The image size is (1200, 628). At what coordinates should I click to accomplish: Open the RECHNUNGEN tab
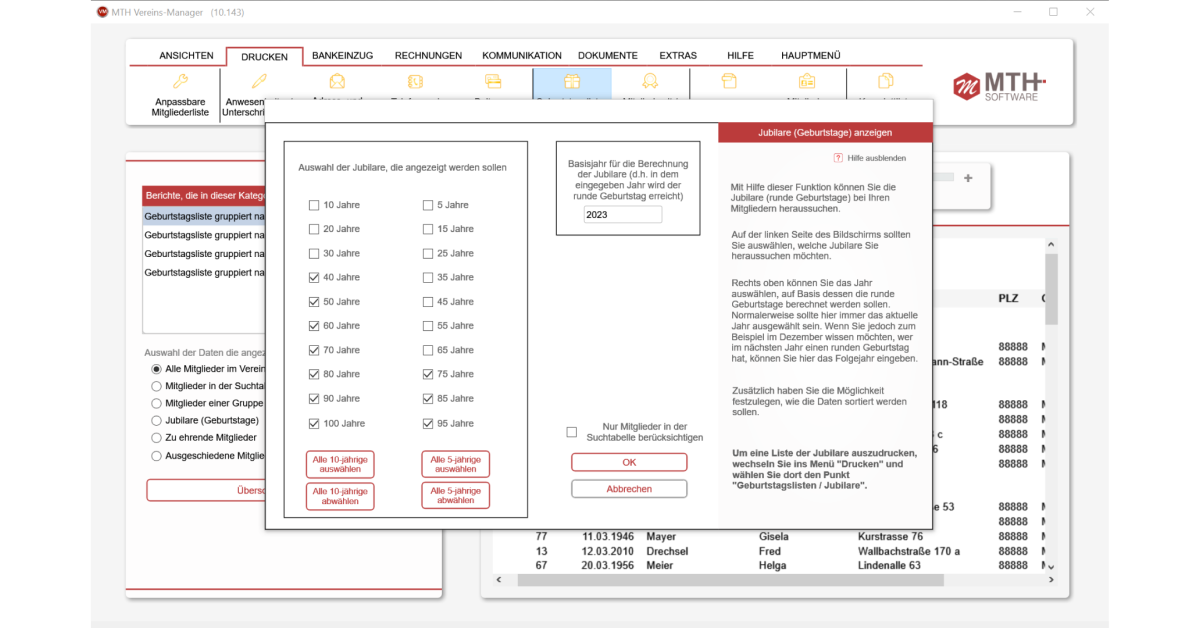click(x=428, y=55)
